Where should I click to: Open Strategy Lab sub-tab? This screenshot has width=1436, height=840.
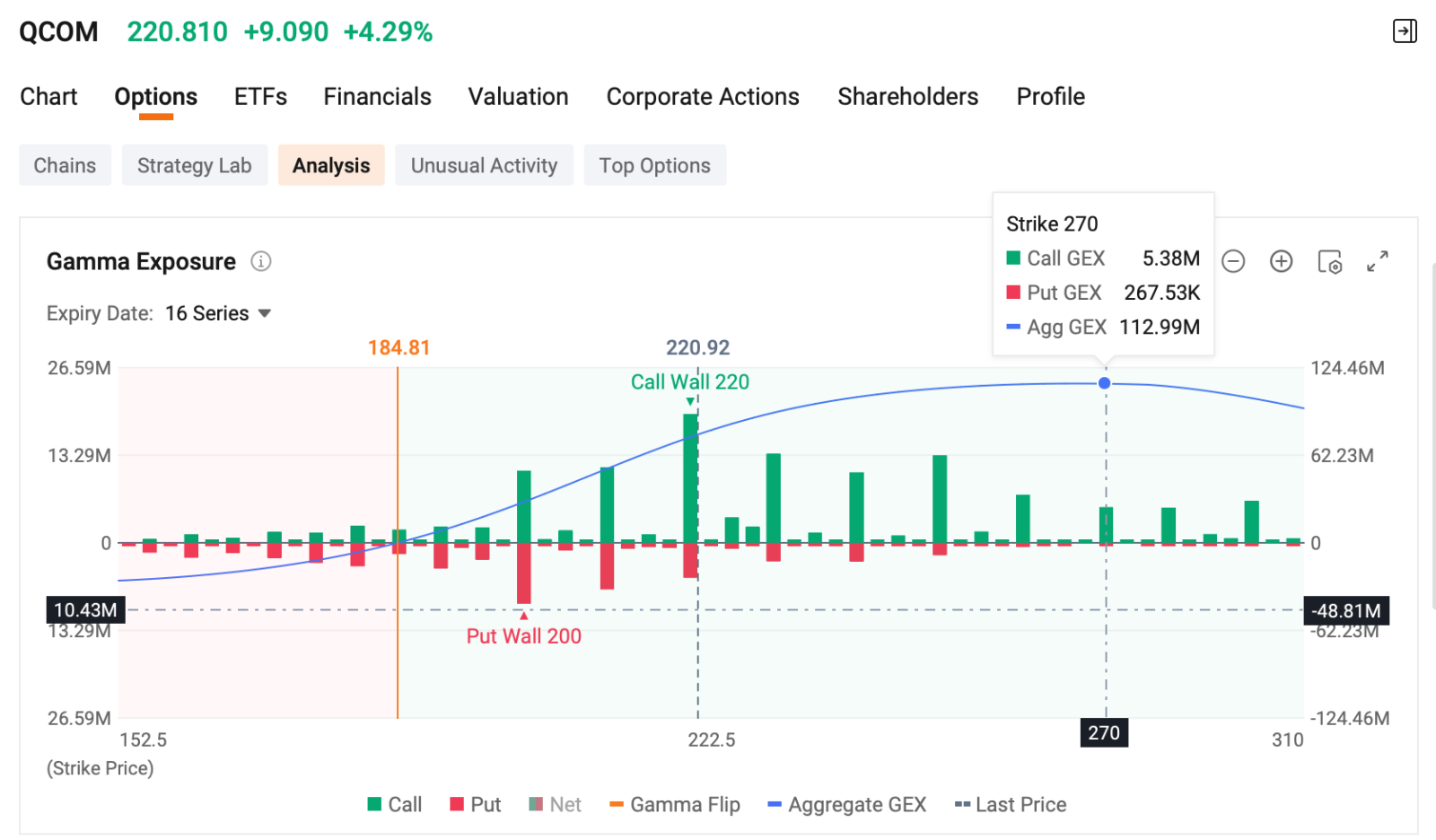195,165
